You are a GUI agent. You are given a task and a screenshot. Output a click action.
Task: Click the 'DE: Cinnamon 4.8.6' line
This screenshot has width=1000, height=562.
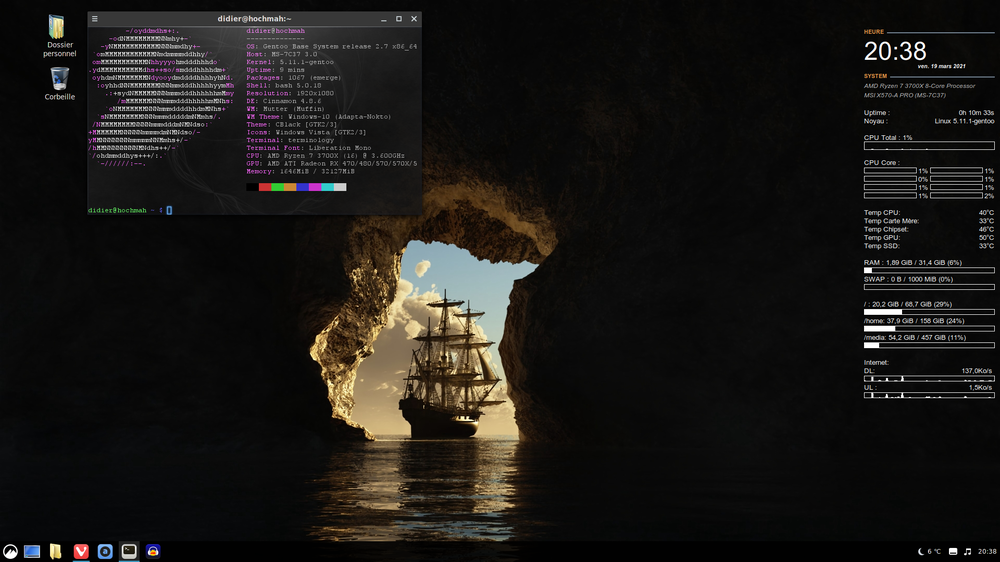click(284, 101)
